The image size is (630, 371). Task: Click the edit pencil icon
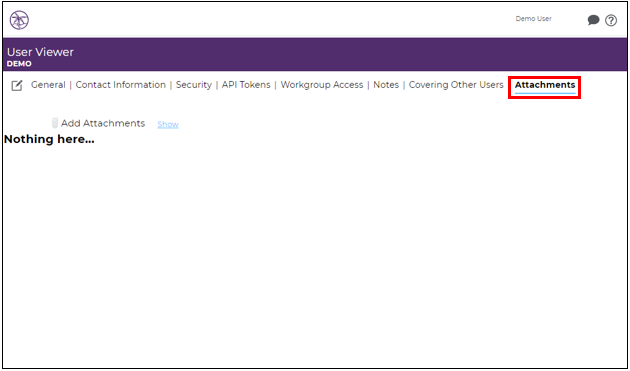(16, 85)
